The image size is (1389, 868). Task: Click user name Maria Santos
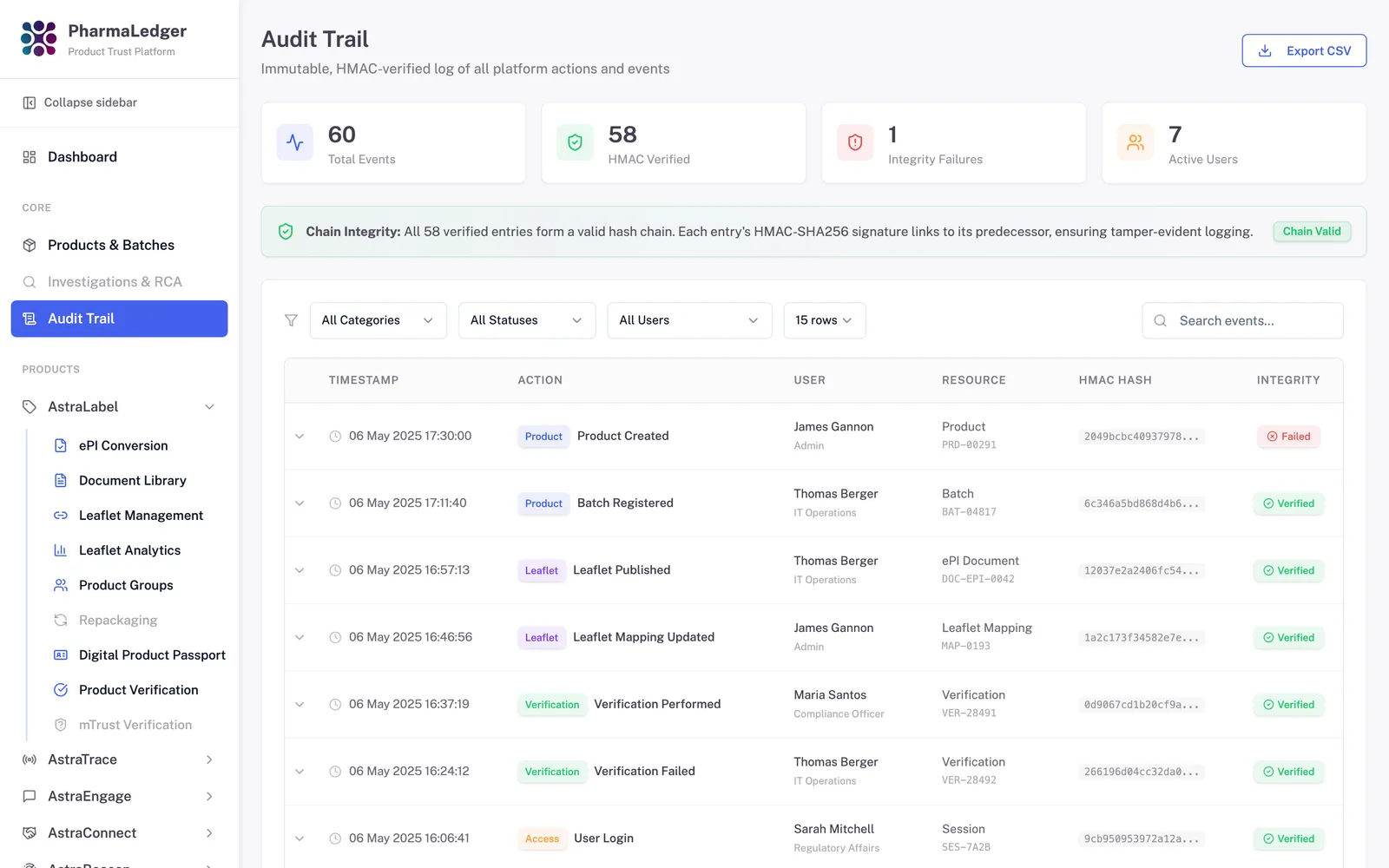point(830,695)
